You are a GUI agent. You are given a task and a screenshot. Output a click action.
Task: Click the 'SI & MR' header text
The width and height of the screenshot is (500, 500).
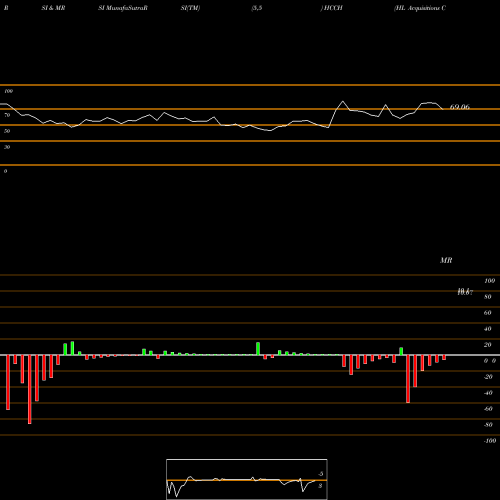tap(53, 8)
